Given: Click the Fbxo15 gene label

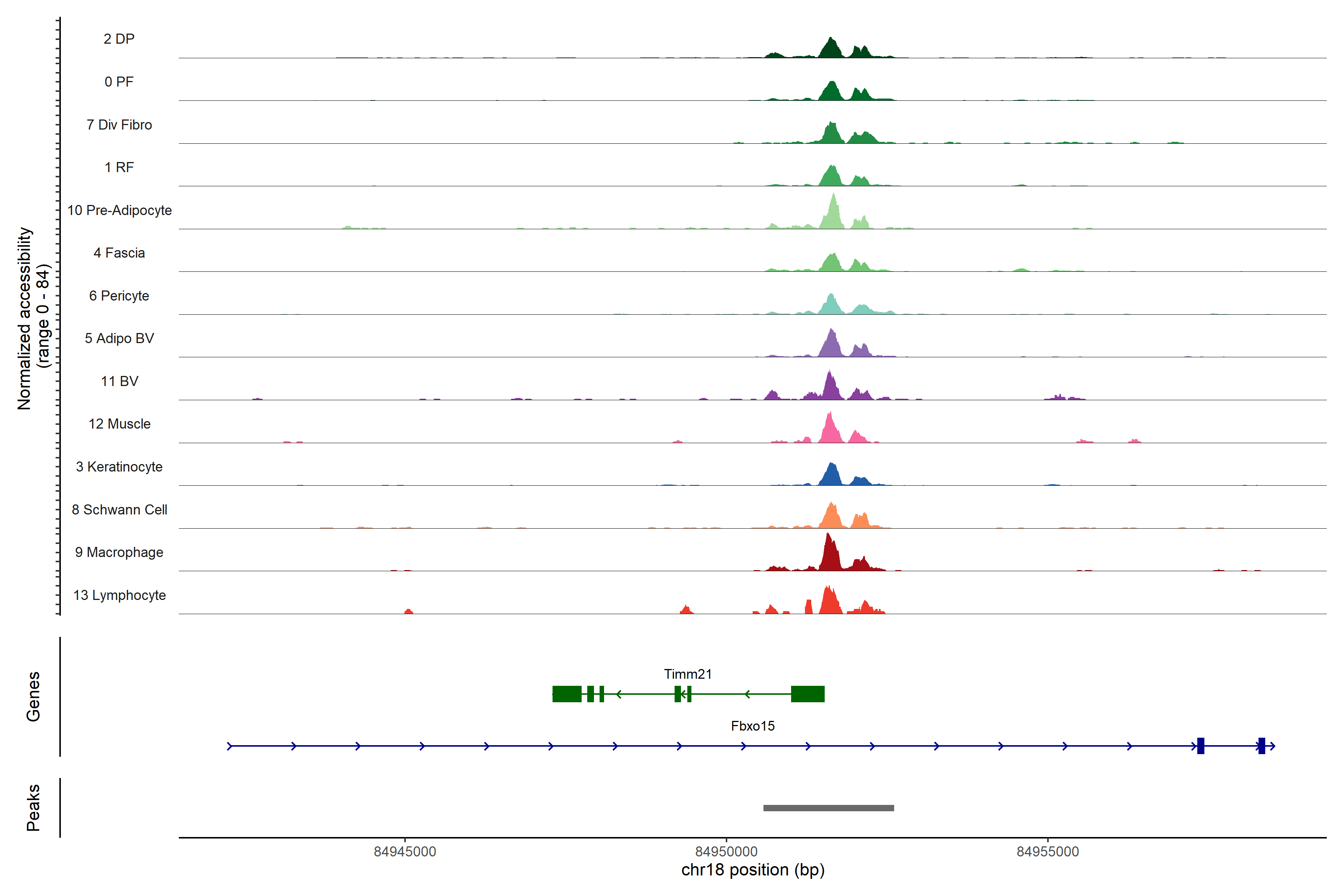Looking at the screenshot, I should coord(753,726).
